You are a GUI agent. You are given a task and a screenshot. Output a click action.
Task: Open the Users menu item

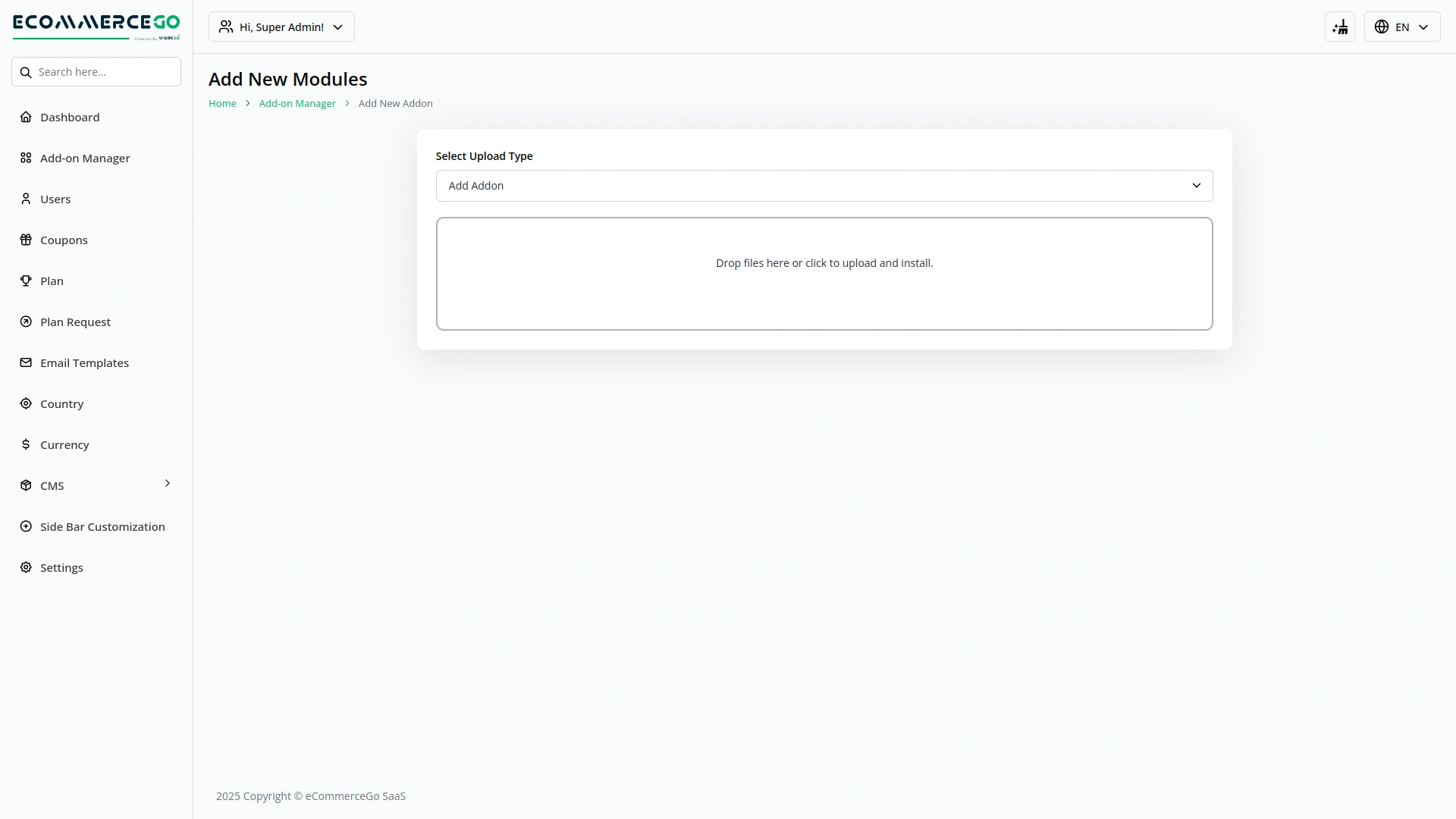tap(55, 199)
